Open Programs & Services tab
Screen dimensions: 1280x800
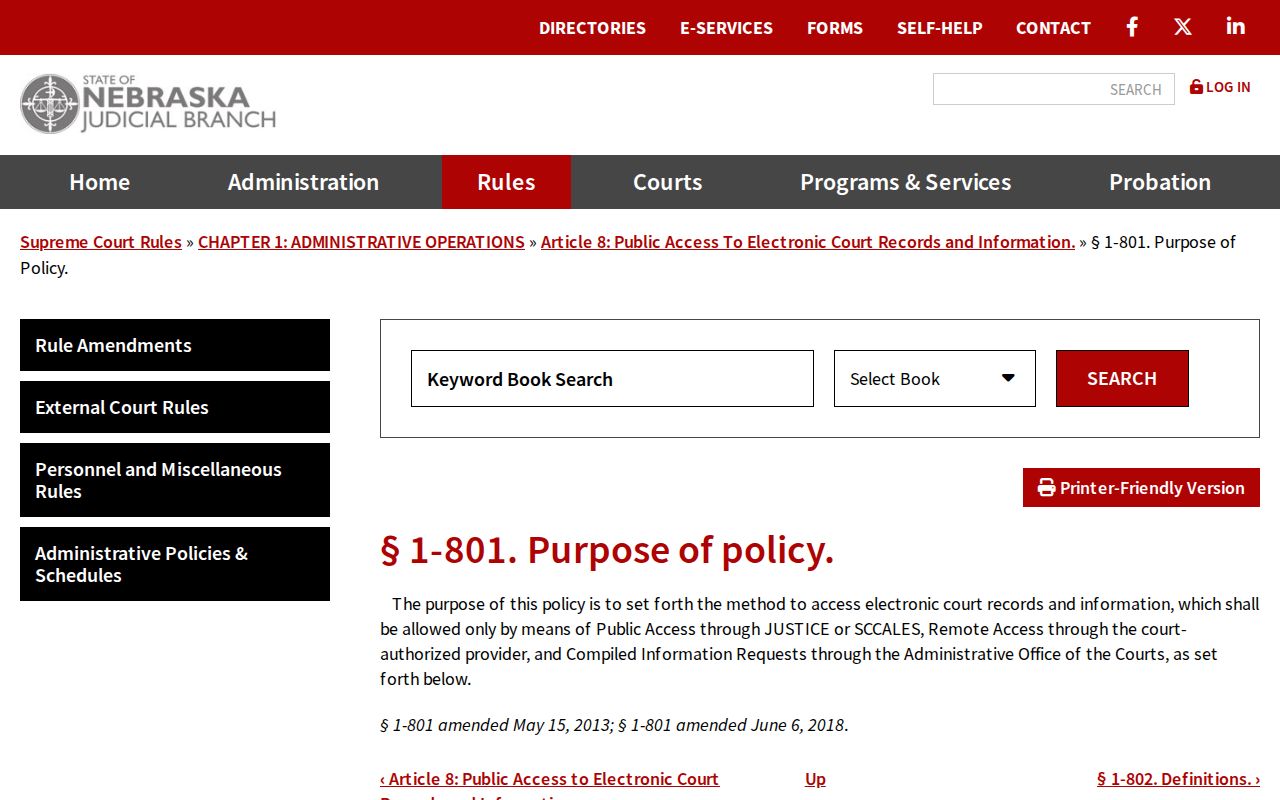click(x=905, y=182)
